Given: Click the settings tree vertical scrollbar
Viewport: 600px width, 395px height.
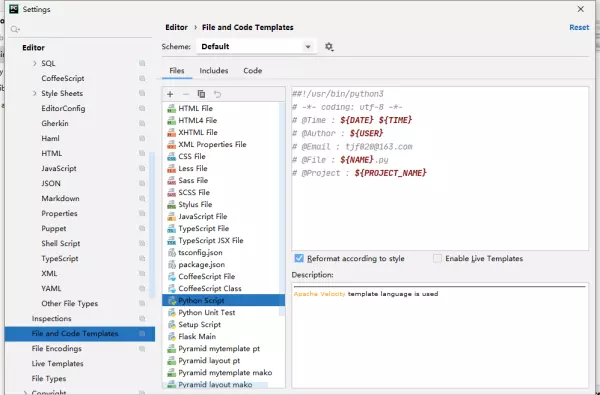Looking at the screenshot, I should [152, 225].
